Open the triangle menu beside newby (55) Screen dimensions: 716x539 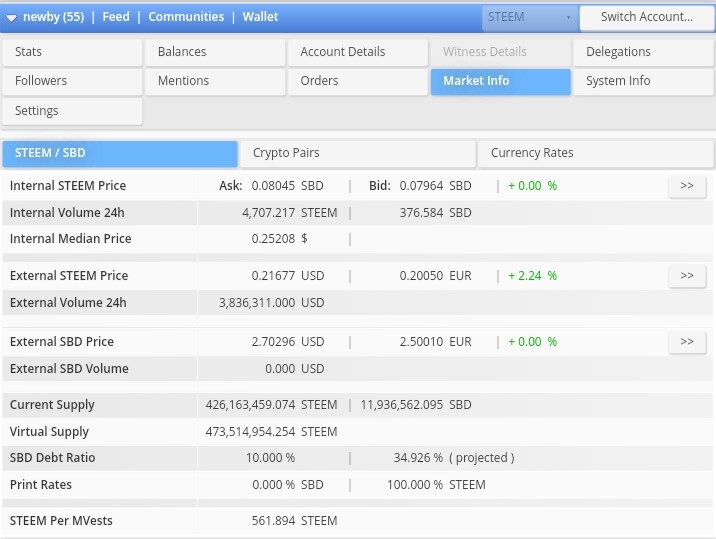pos(11,18)
